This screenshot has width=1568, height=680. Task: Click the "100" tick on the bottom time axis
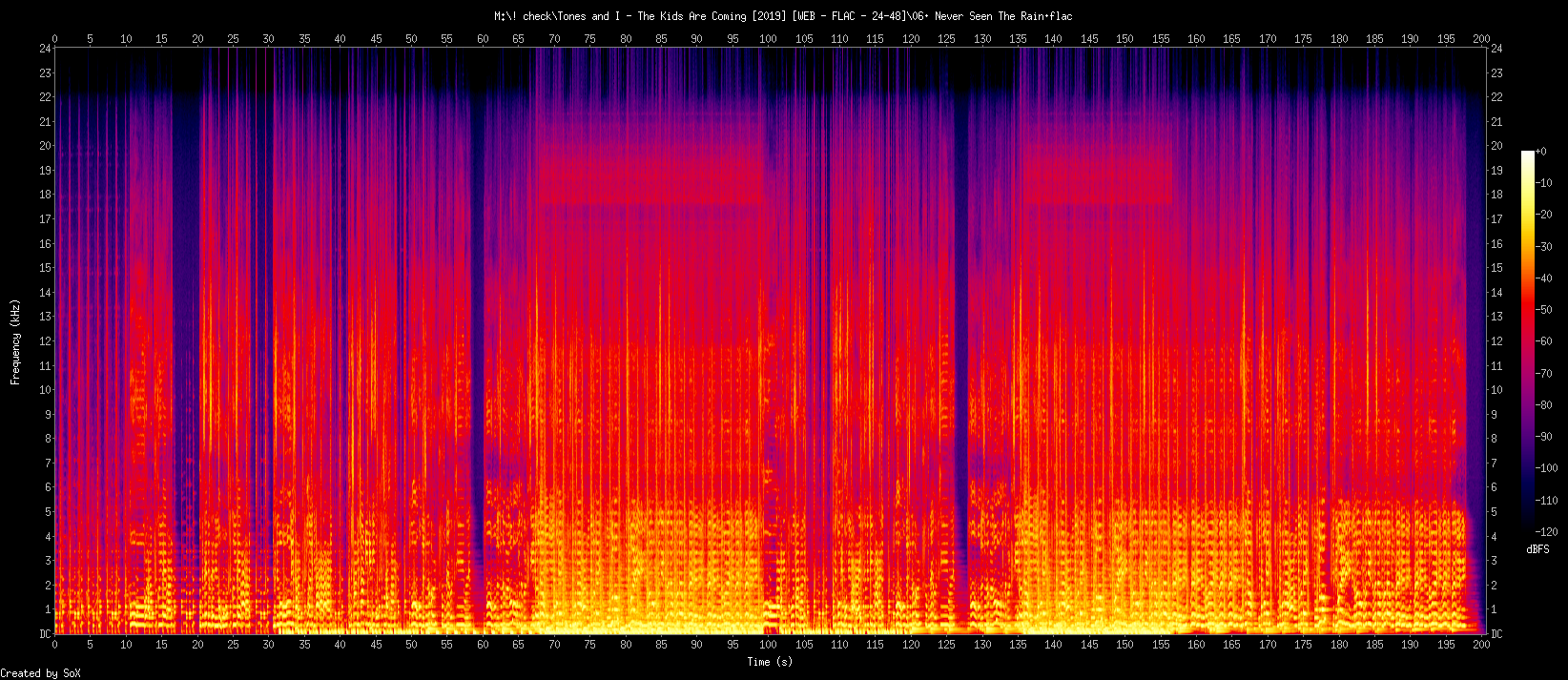pos(768,645)
